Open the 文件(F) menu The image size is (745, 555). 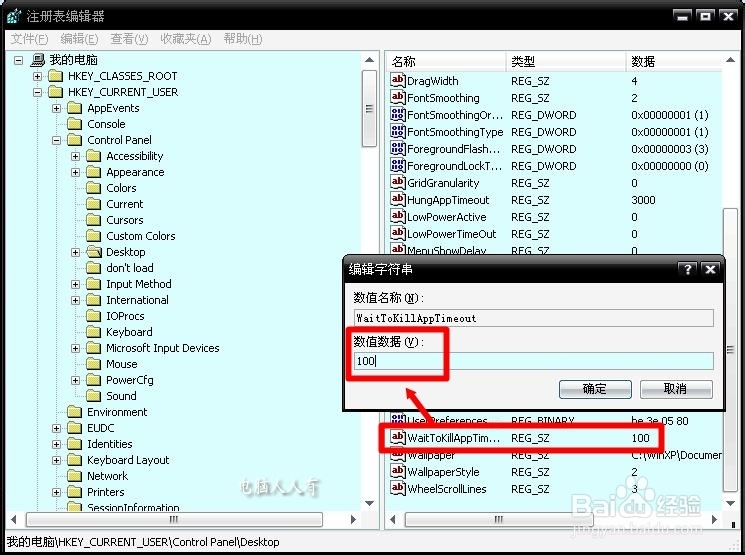(29, 39)
